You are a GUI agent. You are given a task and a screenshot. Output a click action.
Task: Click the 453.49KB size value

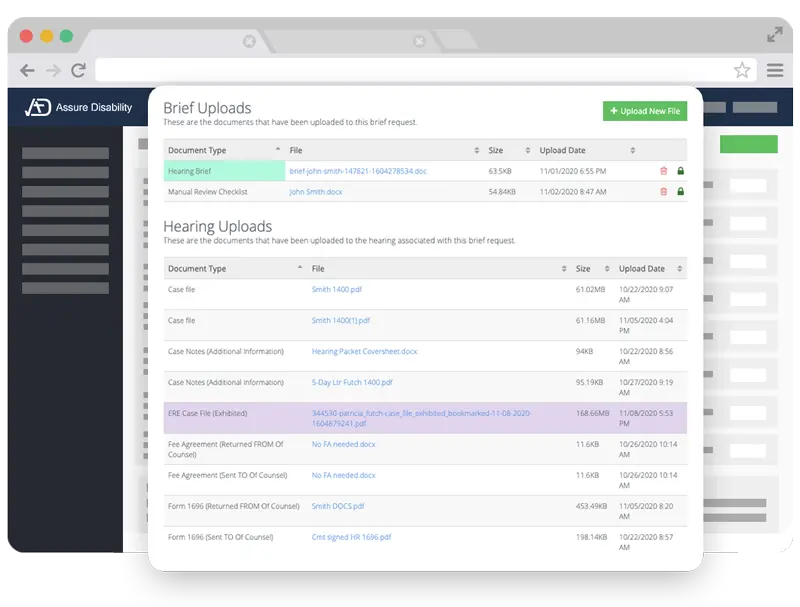591,506
